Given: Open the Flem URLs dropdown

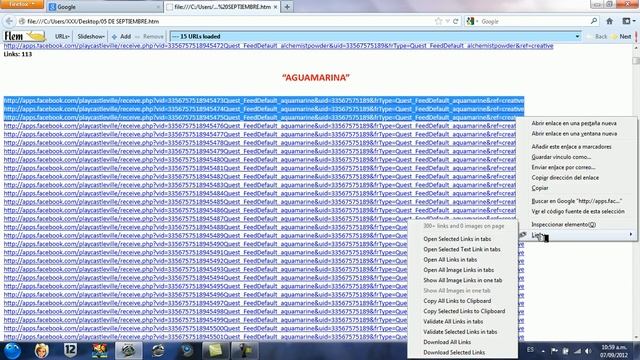Looking at the screenshot, I should click(x=62, y=36).
